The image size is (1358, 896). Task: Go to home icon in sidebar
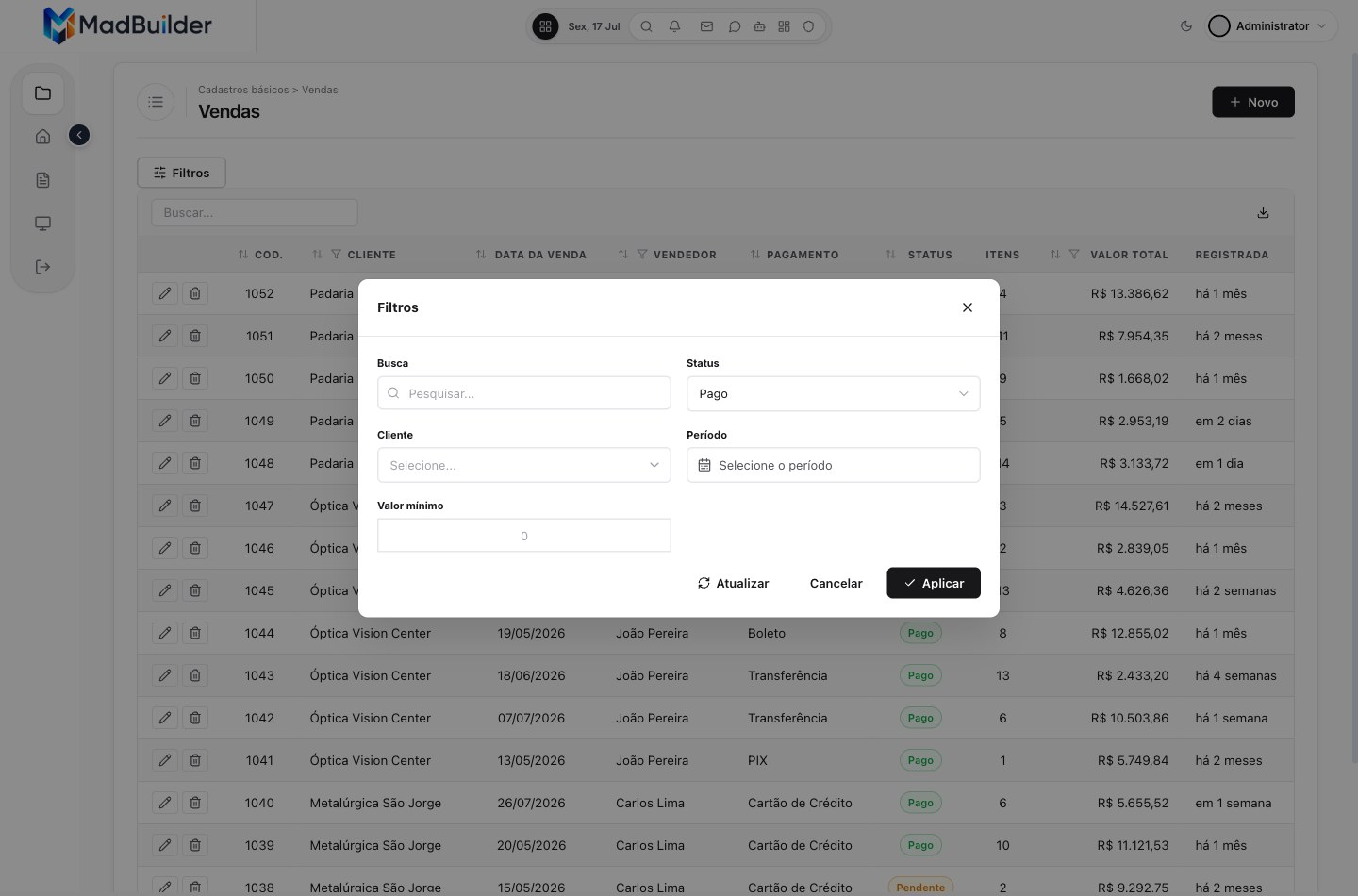[x=42, y=137]
